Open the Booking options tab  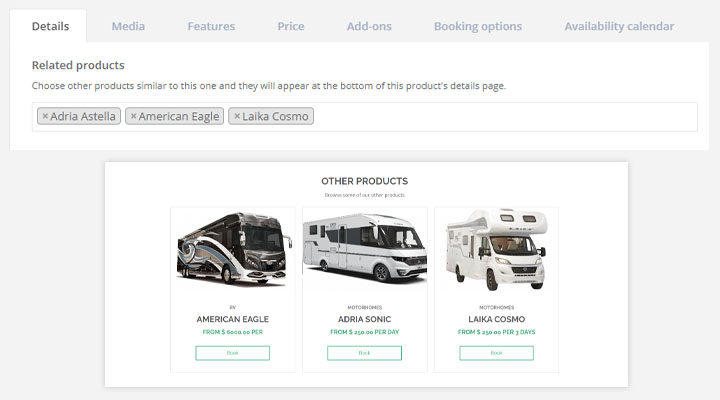[x=478, y=26]
